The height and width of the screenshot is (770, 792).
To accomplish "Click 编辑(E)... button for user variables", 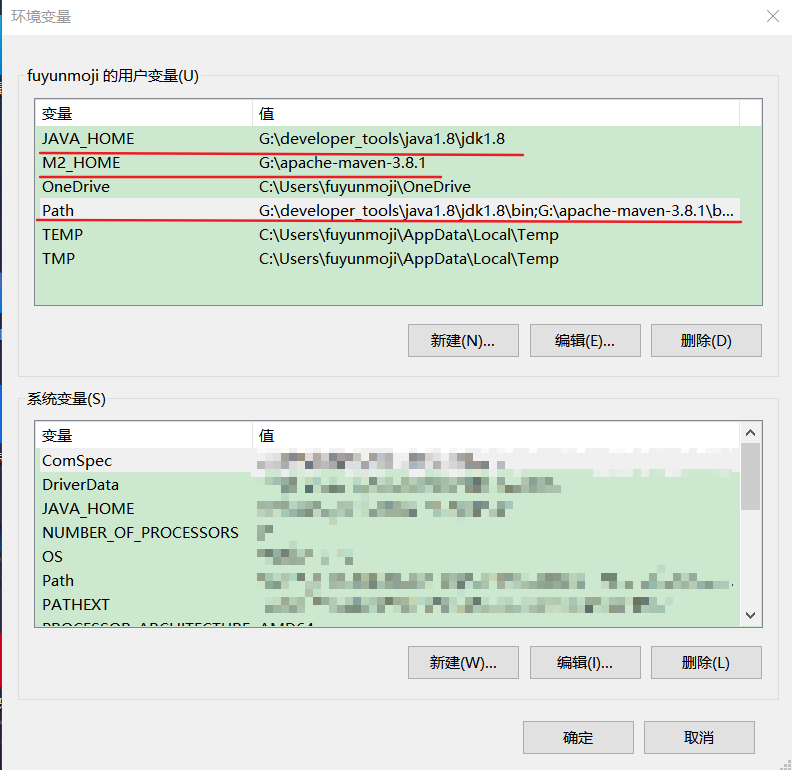I will tap(585, 341).
